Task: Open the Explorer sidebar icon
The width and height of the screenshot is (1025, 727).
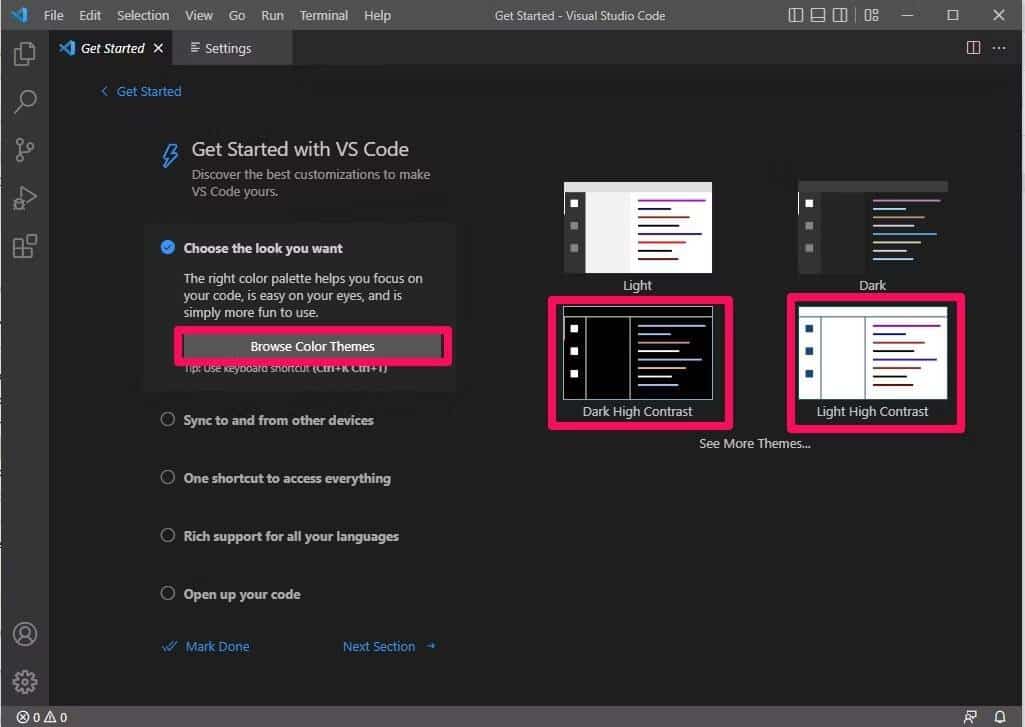Action: (x=24, y=53)
